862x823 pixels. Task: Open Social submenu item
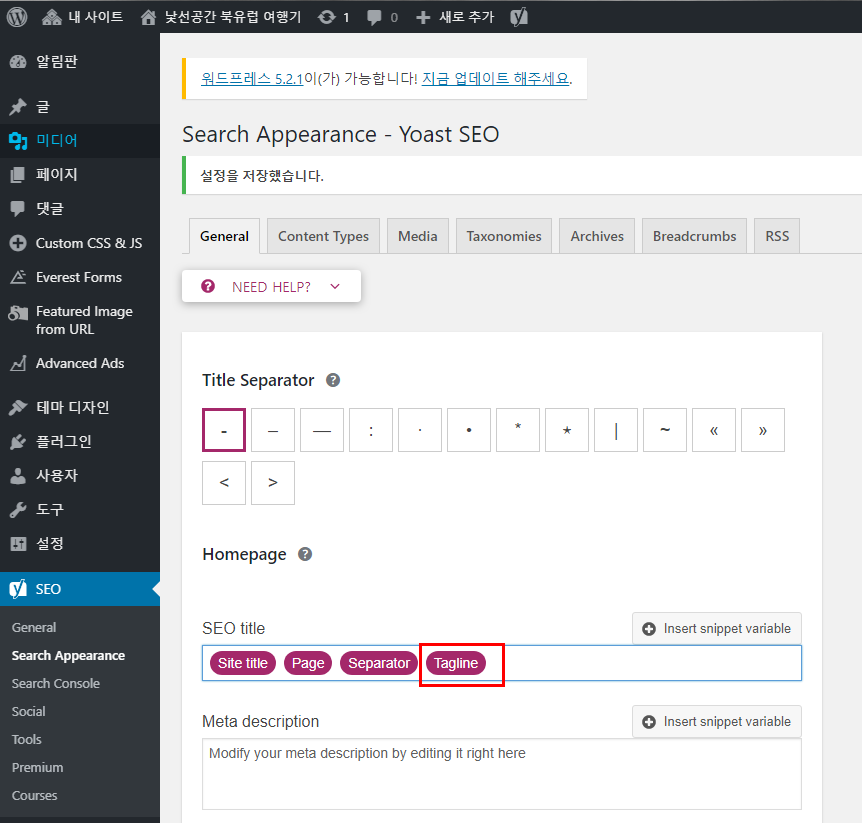click(x=29, y=711)
